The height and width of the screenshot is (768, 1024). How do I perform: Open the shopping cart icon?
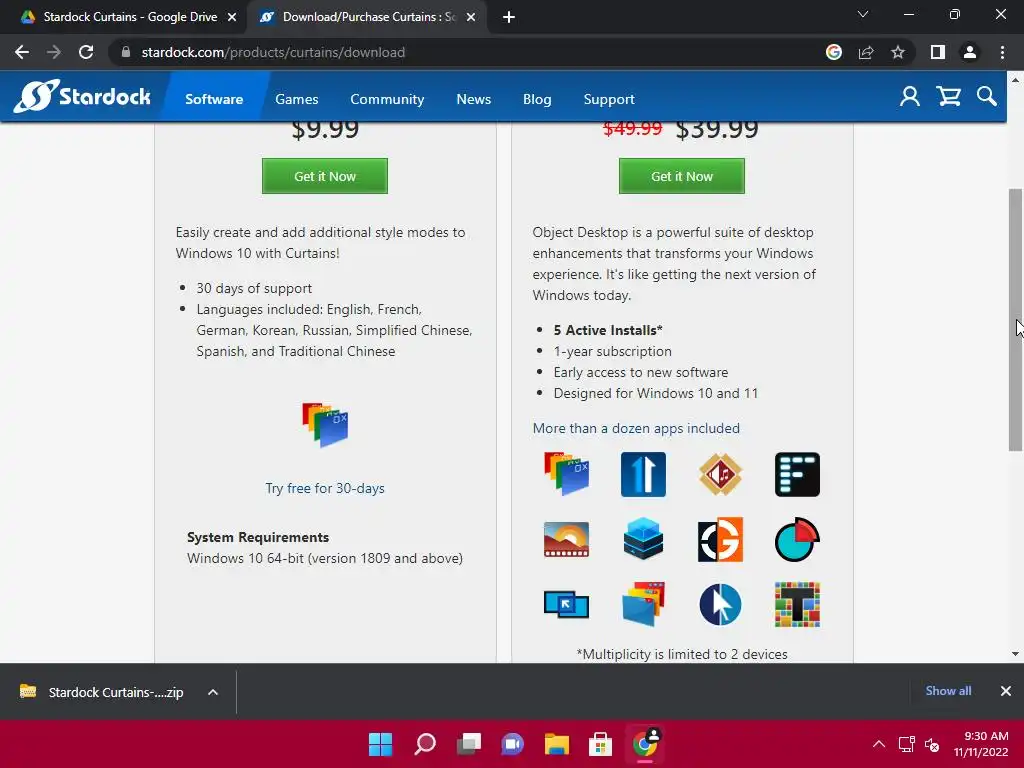948,97
